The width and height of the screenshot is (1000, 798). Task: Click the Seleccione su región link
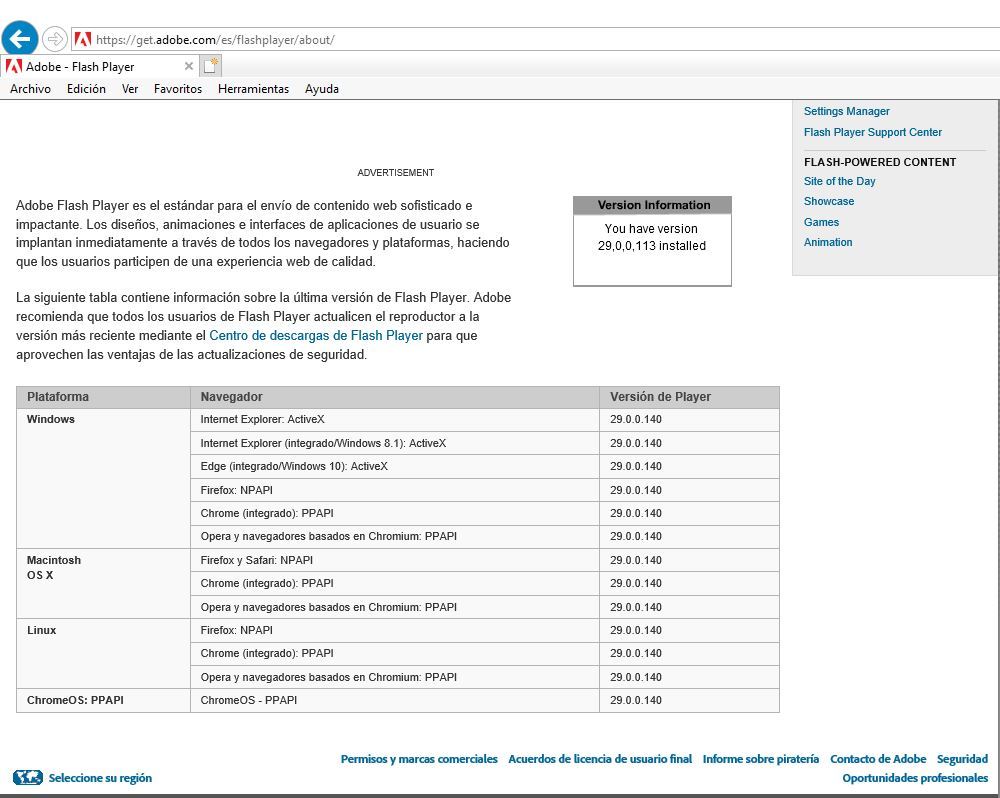100,777
